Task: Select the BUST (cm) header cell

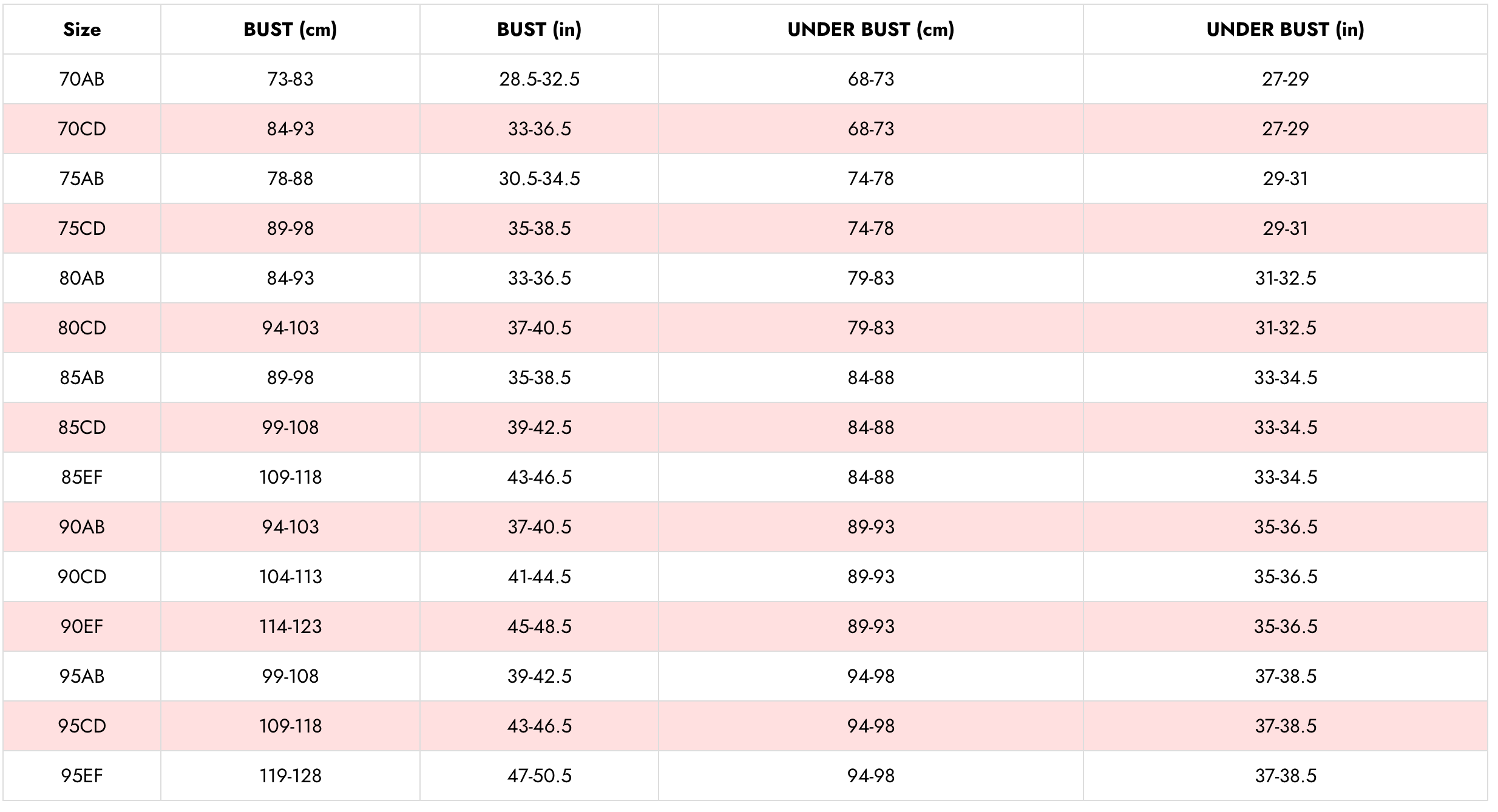Action: [x=290, y=29]
